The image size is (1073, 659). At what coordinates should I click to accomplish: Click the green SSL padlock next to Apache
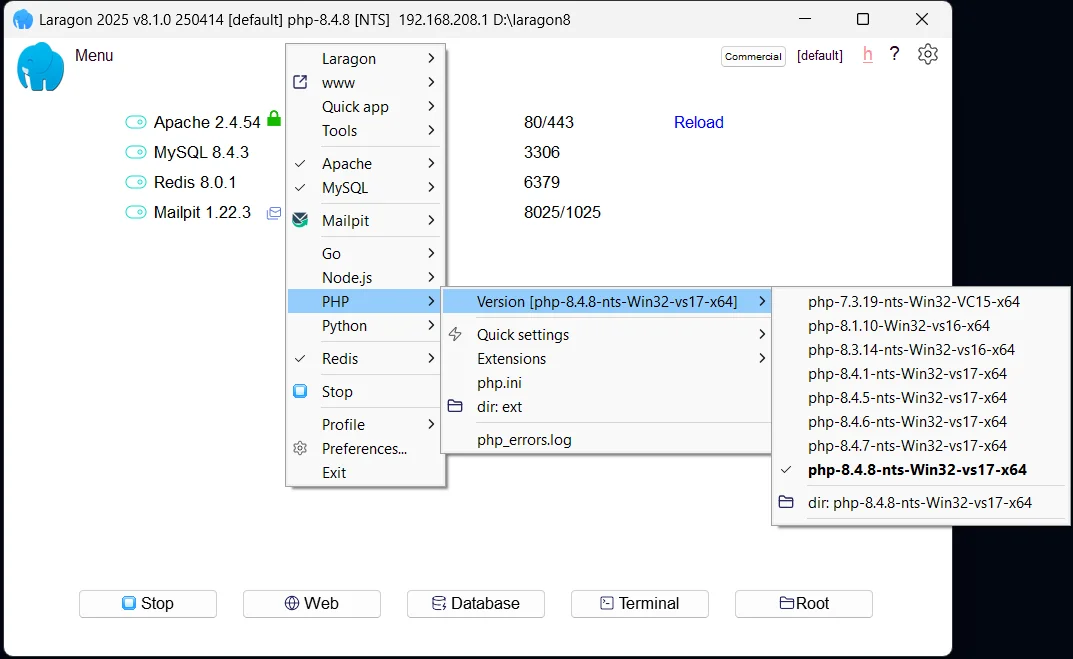pos(274,119)
